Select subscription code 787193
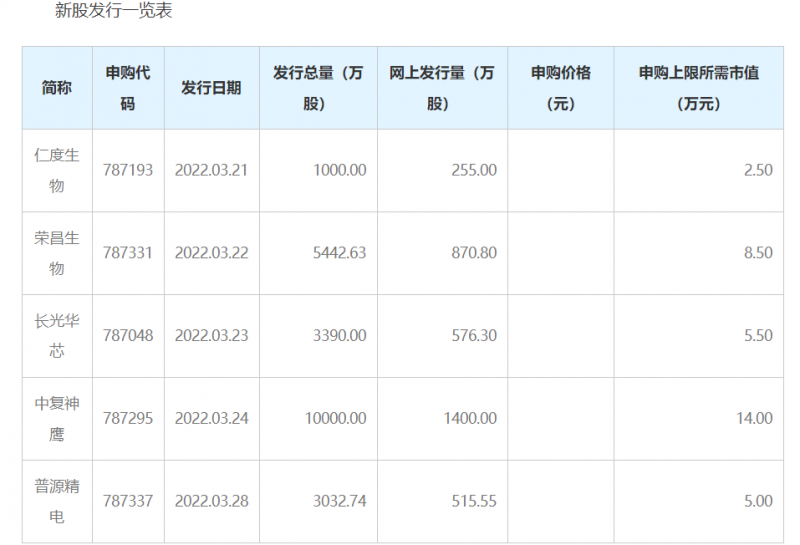 pos(128,170)
